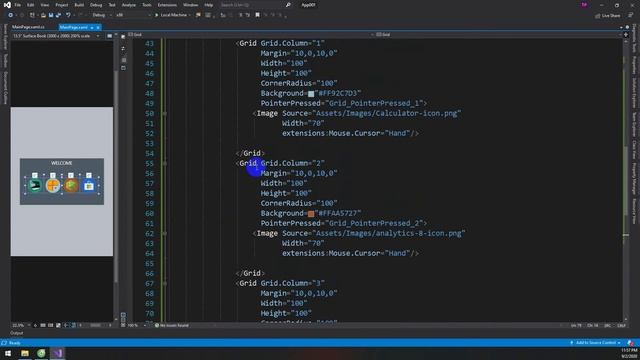Open the View menu
The height and width of the screenshot is (360, 640).
44,5
